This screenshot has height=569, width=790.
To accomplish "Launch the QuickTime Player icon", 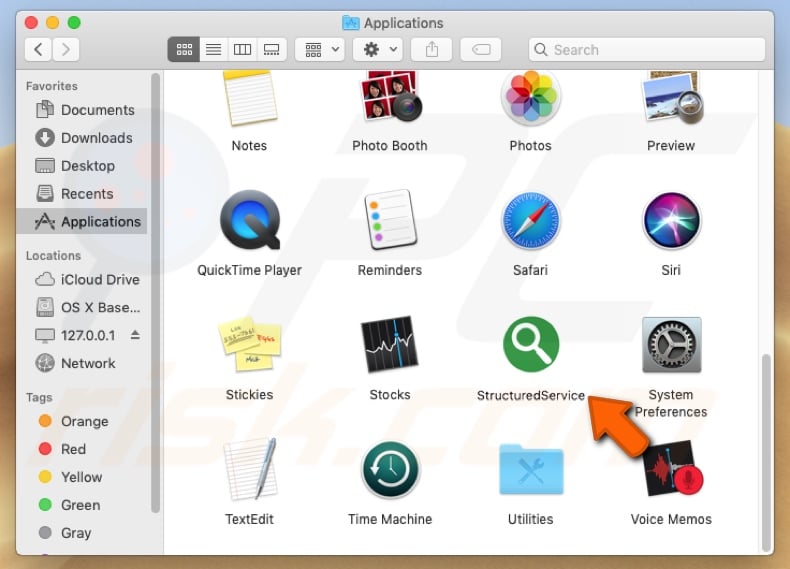I will coord(250,220).
